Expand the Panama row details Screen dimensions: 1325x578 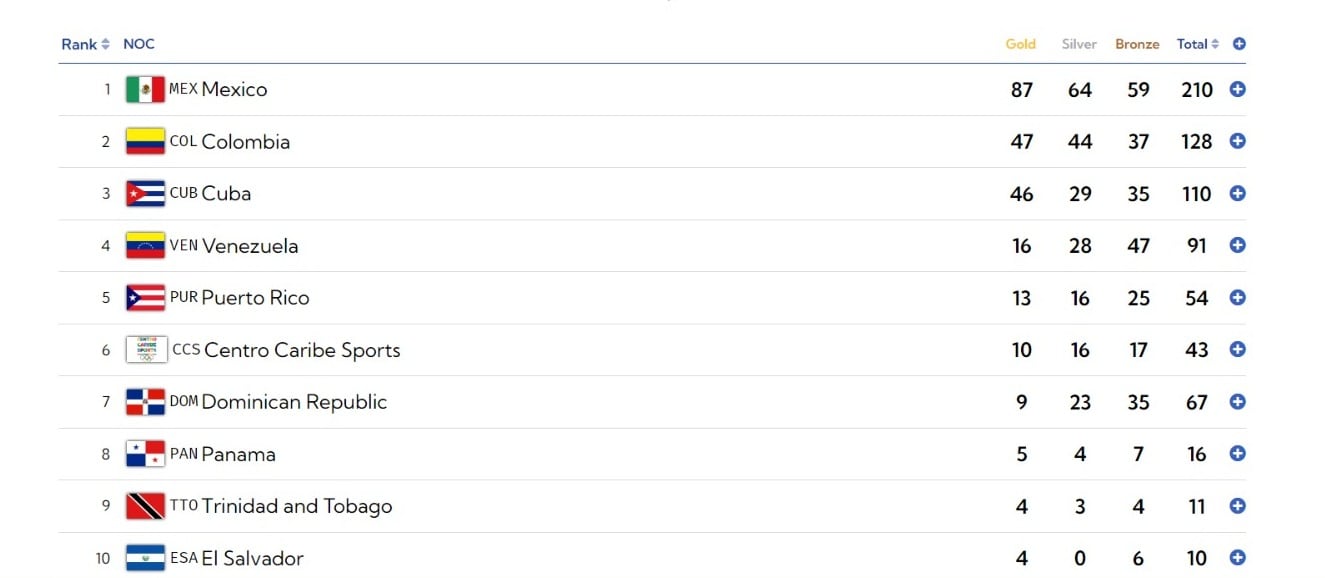1237,454
